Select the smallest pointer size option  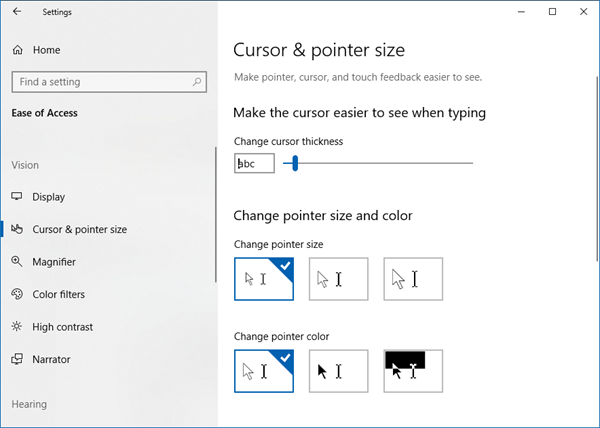click(264, 279)
